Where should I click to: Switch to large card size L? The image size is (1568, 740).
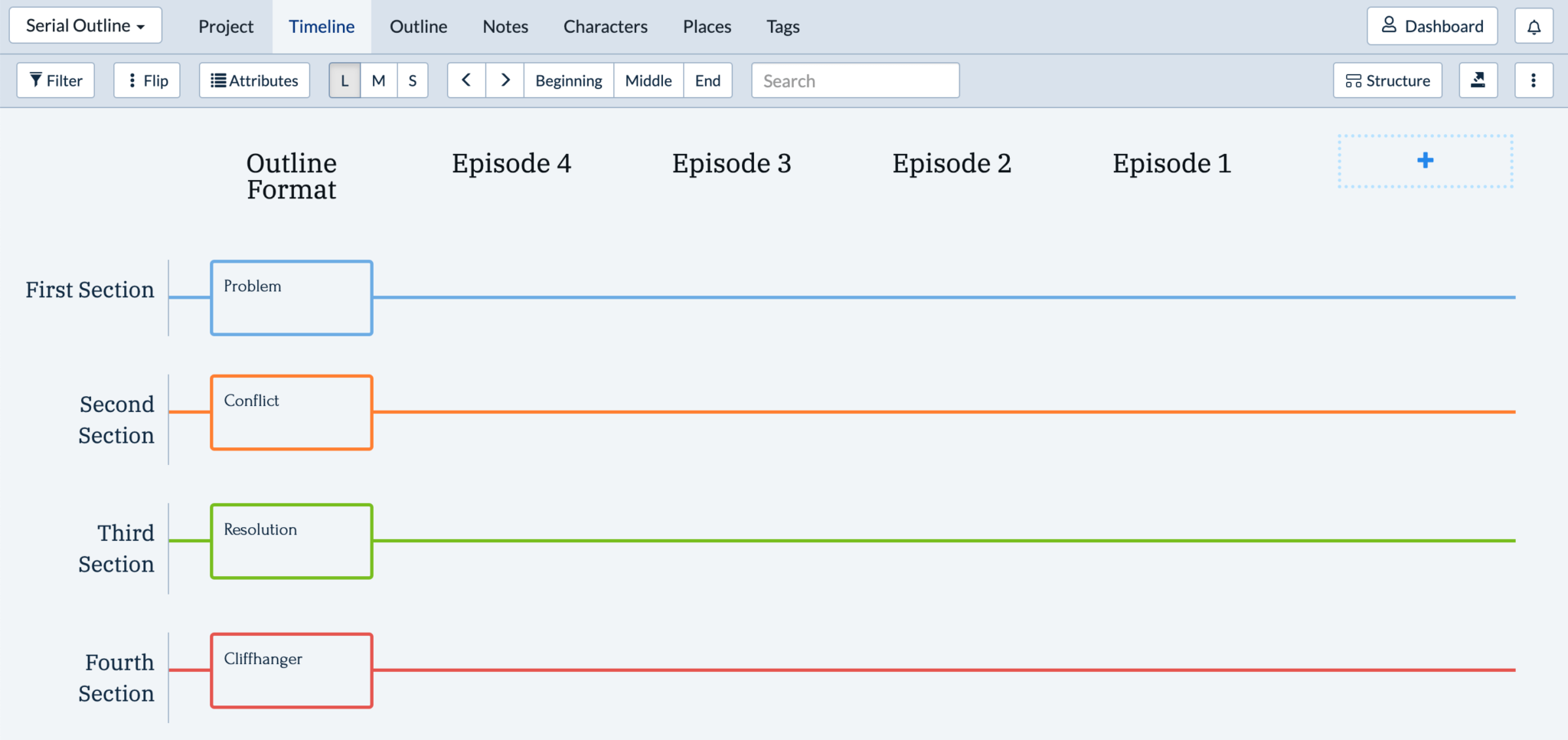pyautogui.click(x=345, y=80)
